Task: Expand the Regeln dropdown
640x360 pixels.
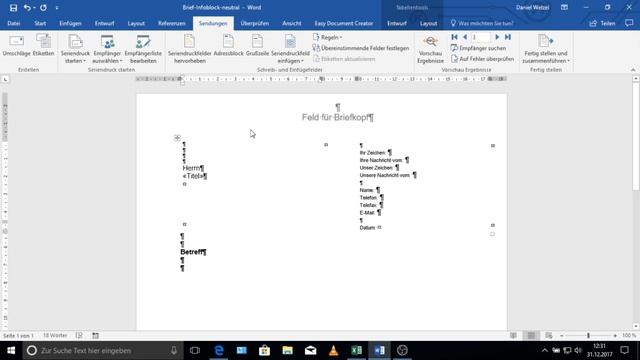Action: click(327, 37)
